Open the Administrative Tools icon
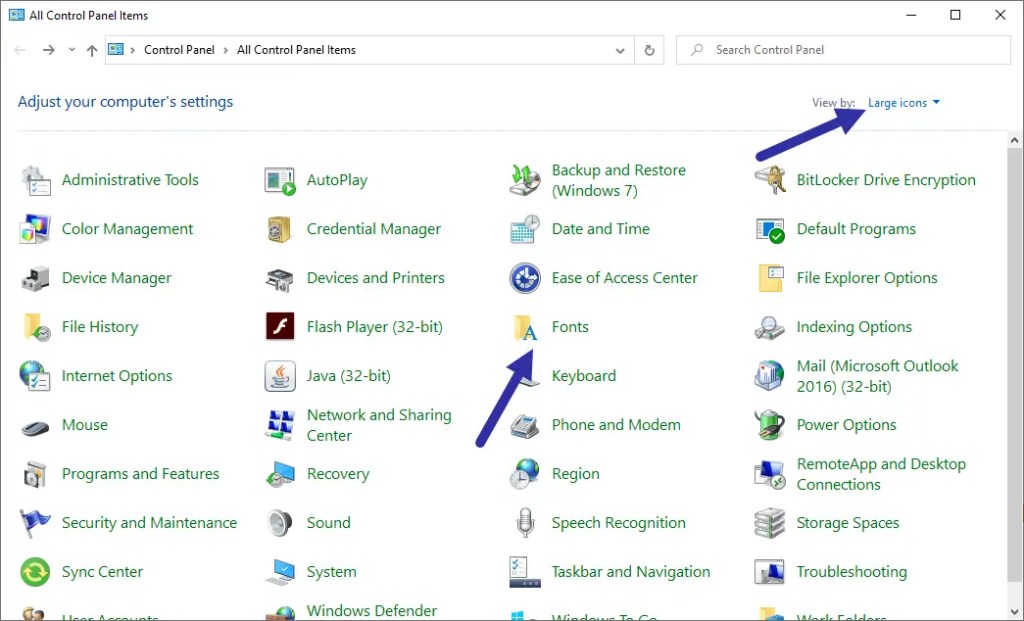 point(36,180)
